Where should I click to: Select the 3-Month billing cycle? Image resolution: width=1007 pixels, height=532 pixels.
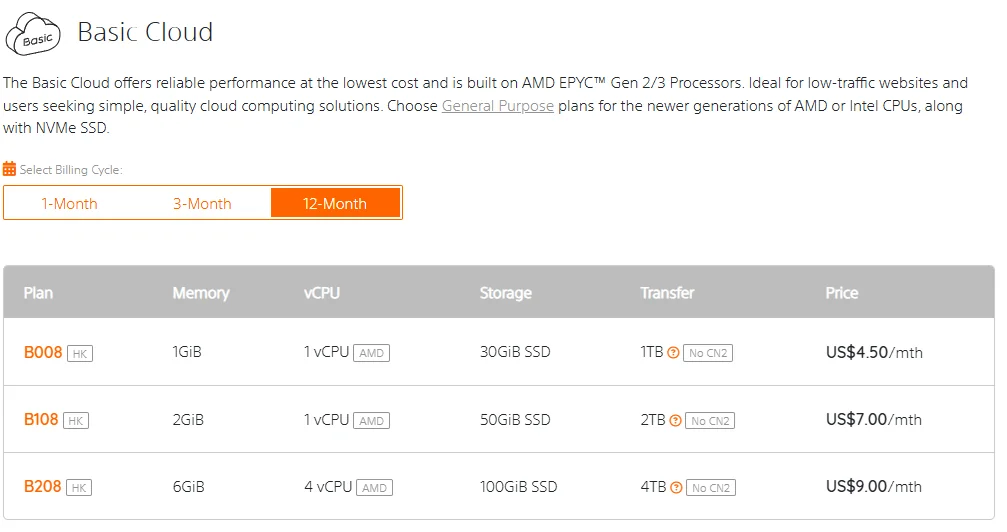point(202,204)
